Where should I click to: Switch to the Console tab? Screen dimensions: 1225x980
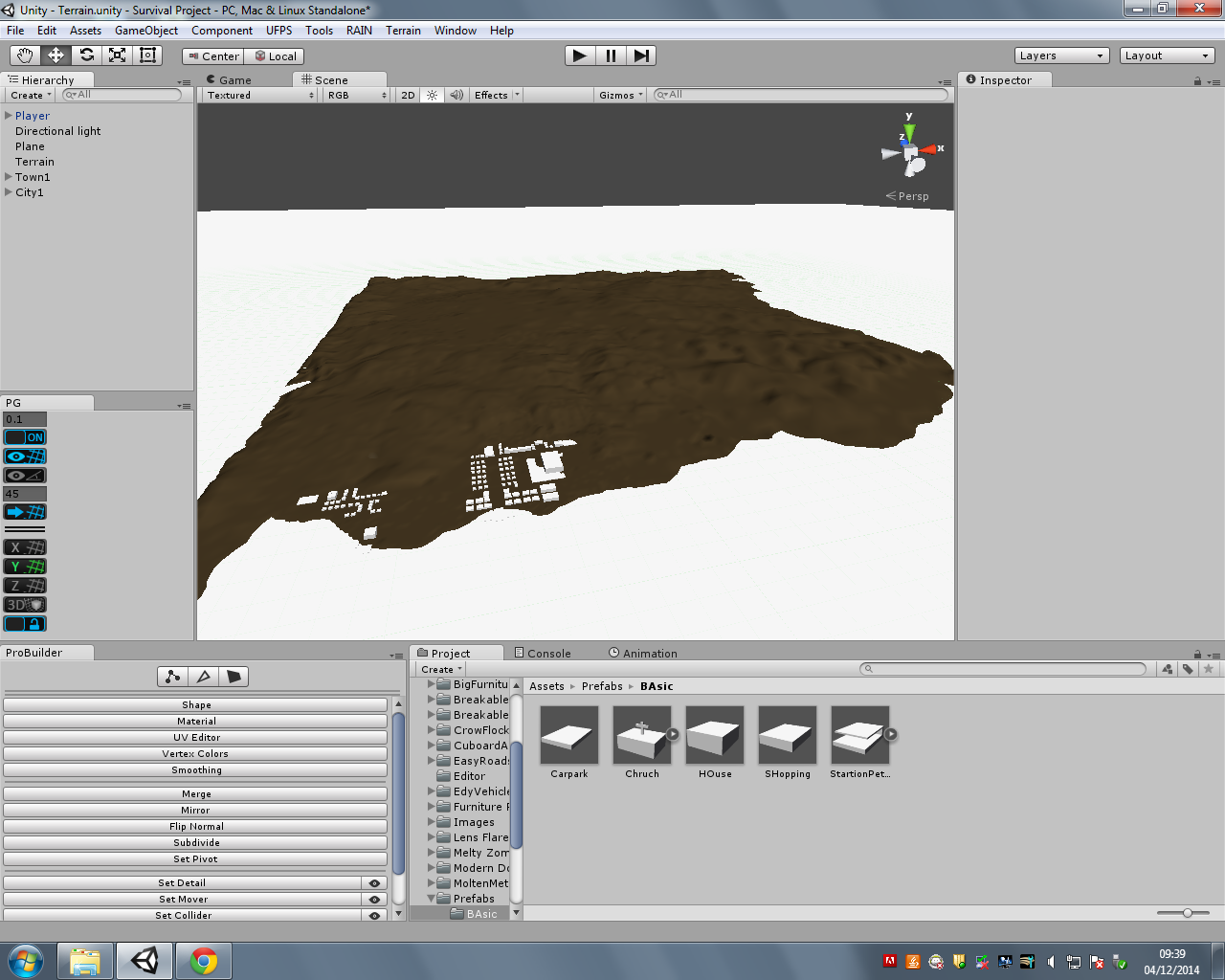click(x=543, y=654)
